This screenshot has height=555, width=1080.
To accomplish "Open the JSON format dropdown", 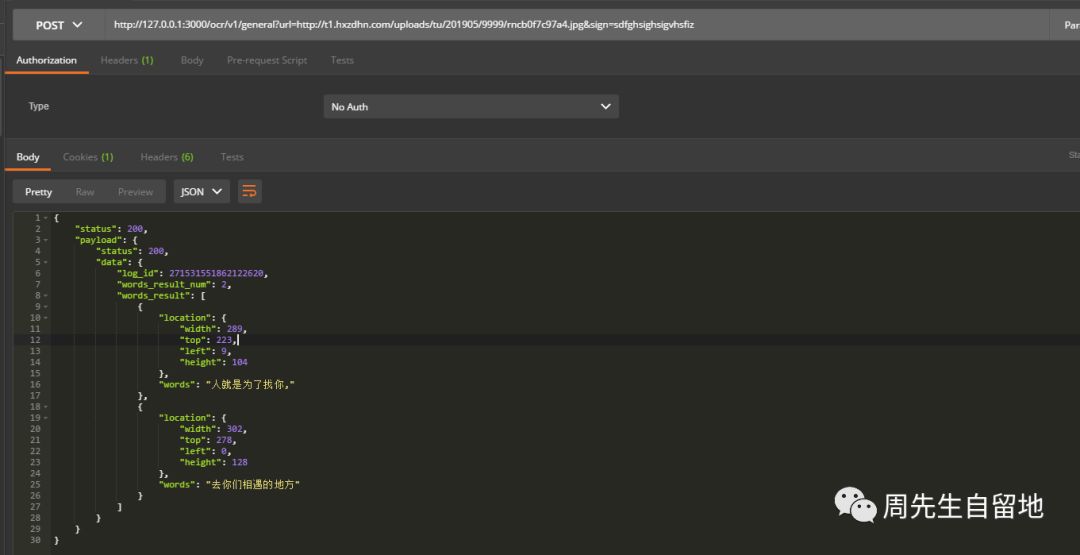I will pos(201,192).
